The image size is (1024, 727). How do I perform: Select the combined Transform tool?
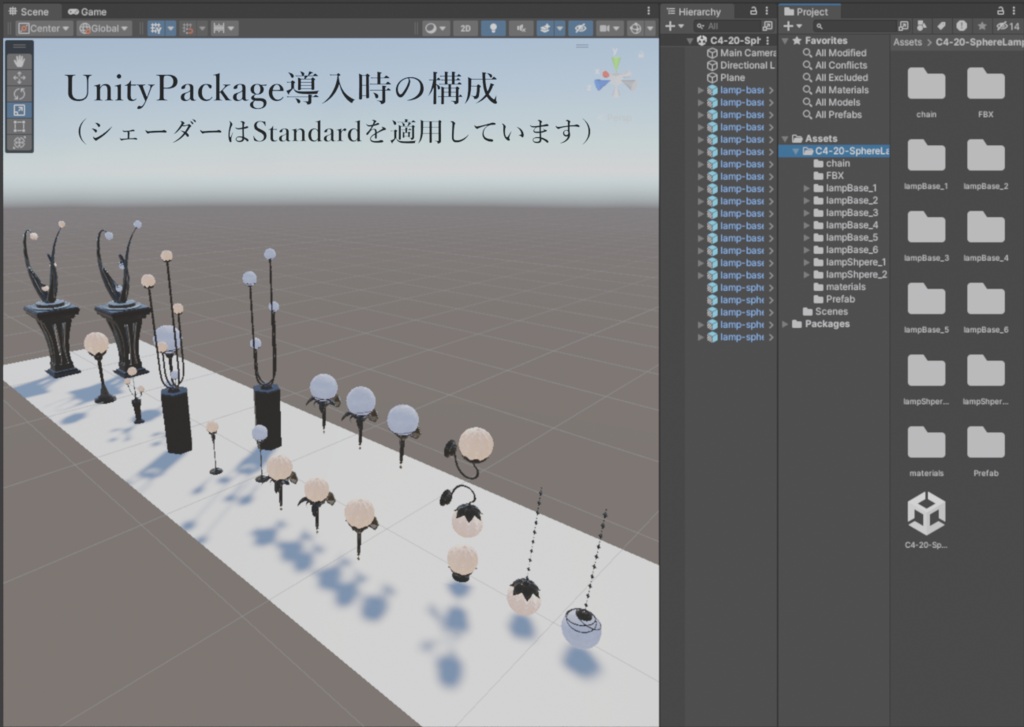click(x=20, y=143)
